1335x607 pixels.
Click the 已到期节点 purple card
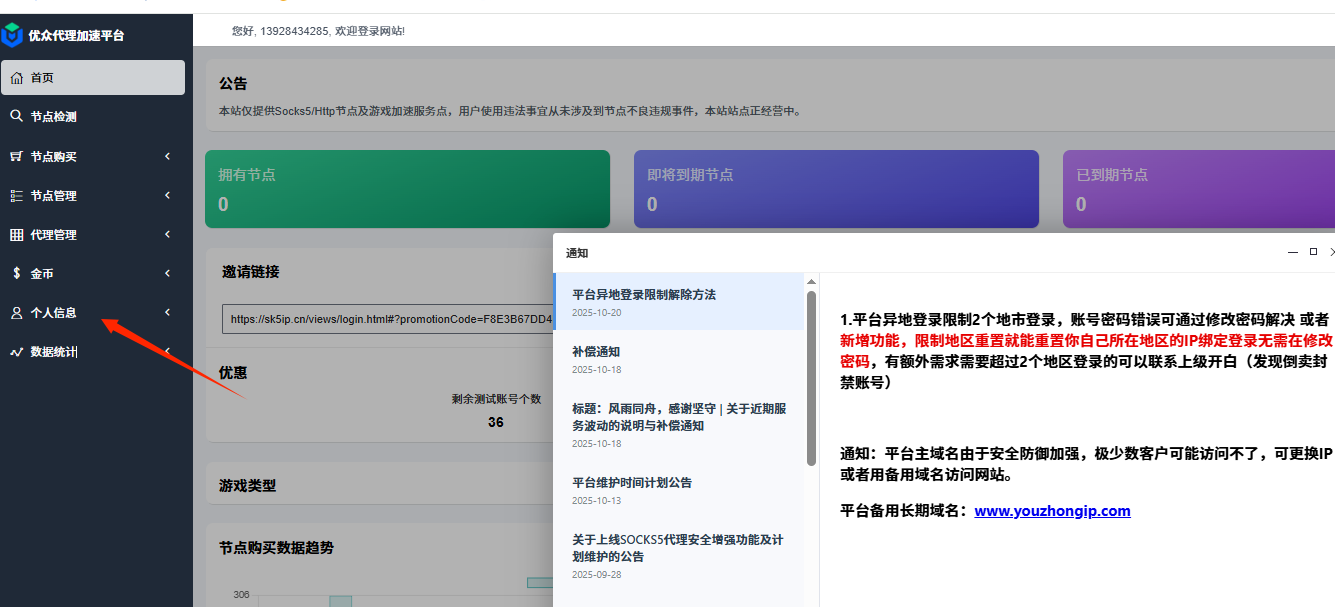point(1199,189)
